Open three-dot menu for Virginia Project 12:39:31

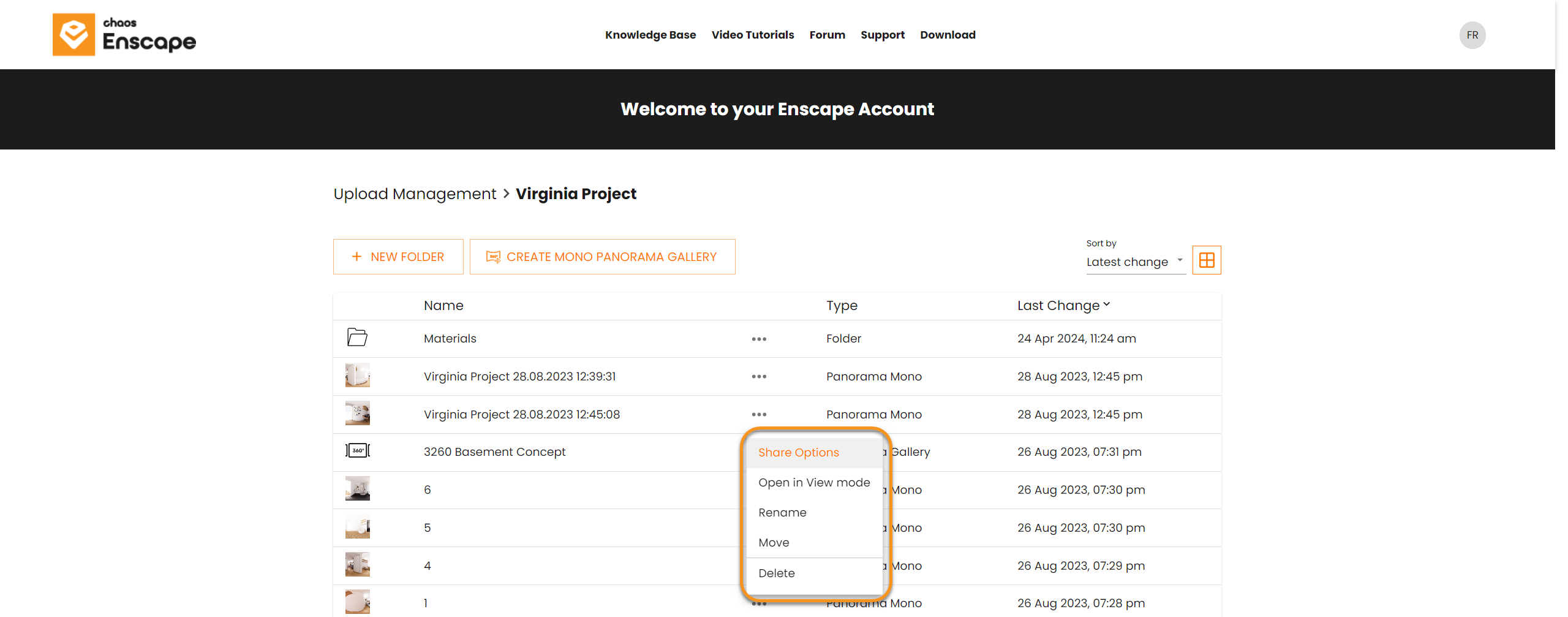759,377
